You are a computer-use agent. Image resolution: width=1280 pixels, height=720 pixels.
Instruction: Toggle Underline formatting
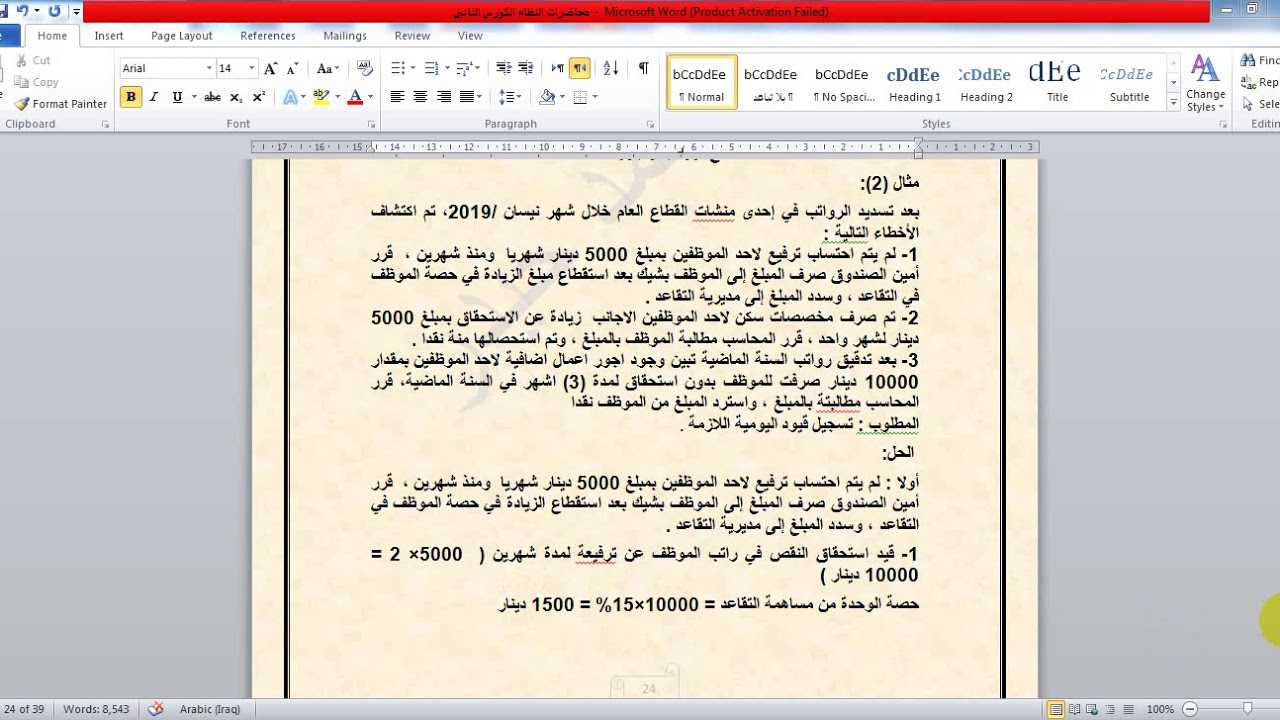pos(177,97)
